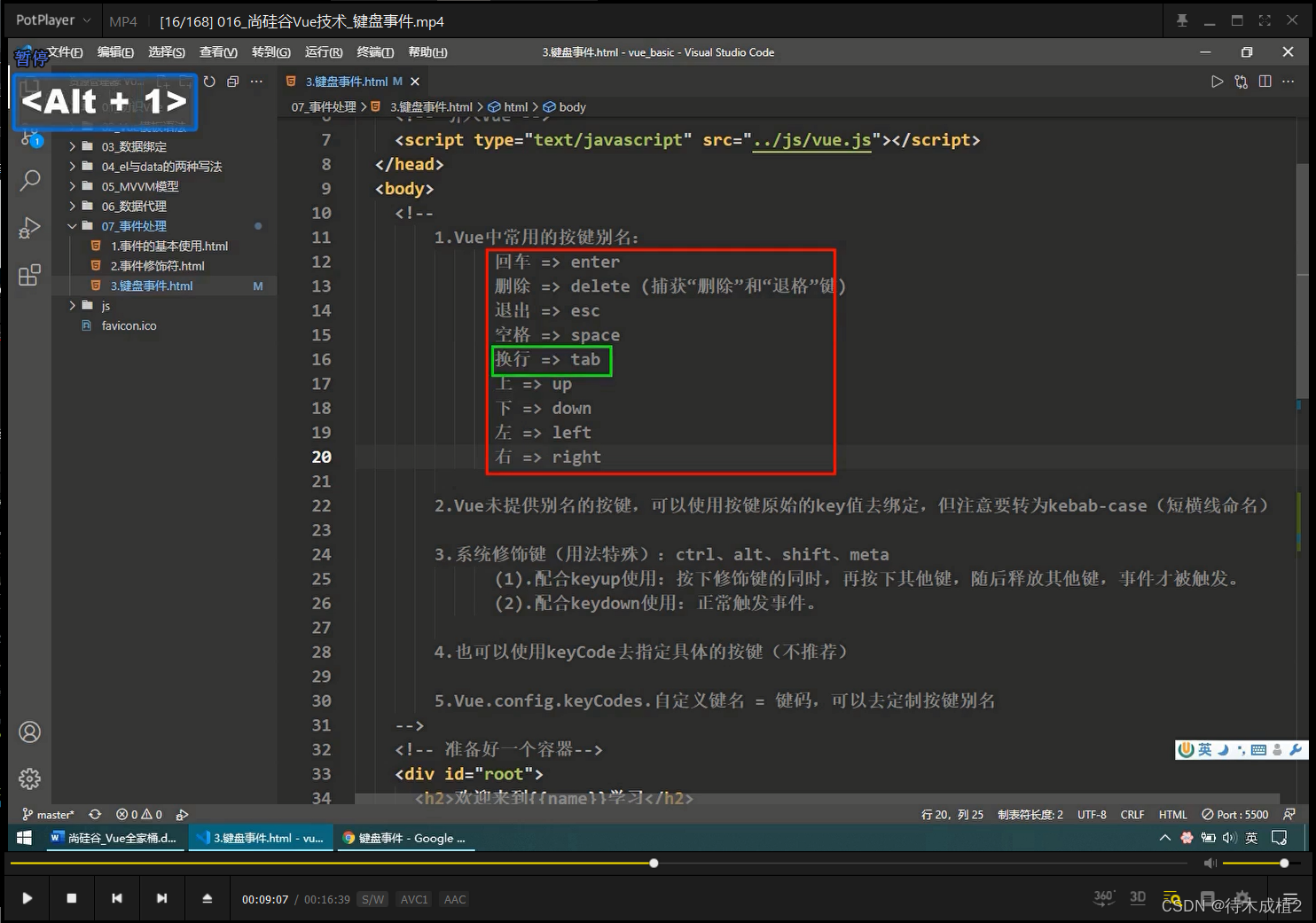Click 行 20, 列 25 cursor position
The width and height of the screenshot is (1316, 923).
pos(952,814)
